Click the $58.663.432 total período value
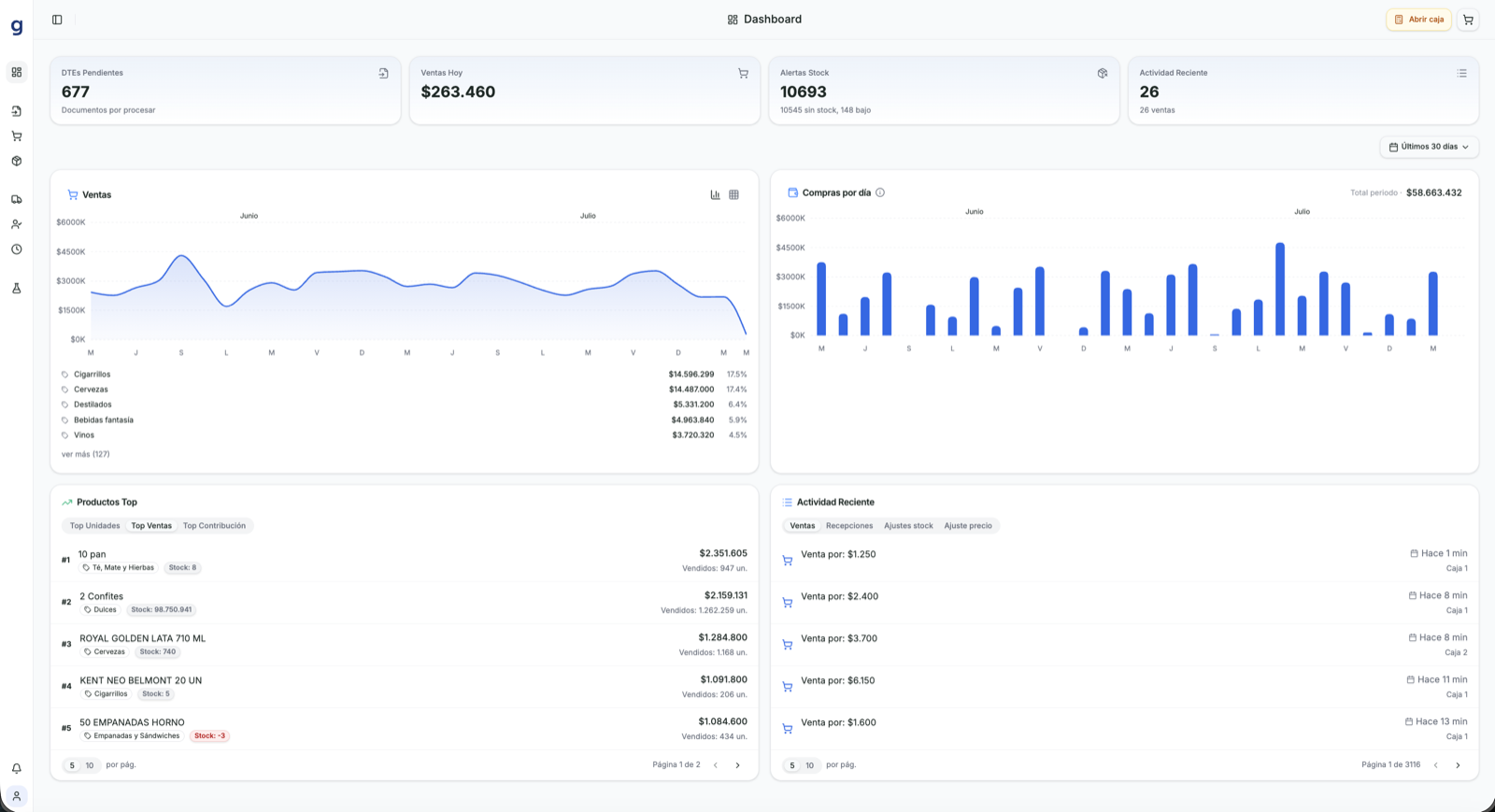The height and width of the screenshot is (812, 1495). click(x=1433, y=192)
